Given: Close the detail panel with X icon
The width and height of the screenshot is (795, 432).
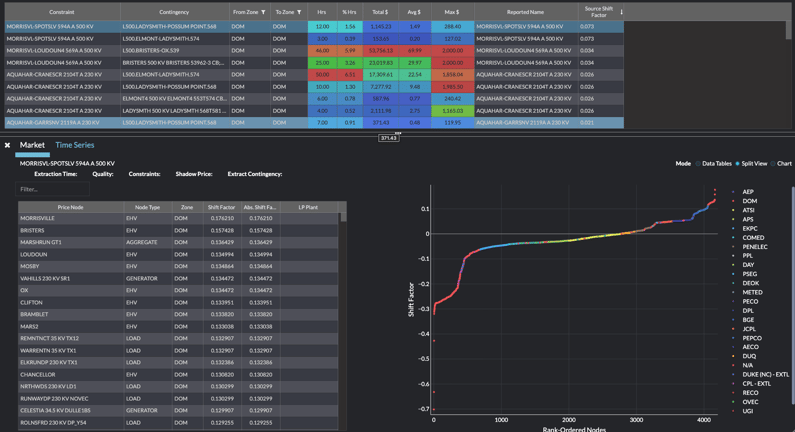Looking at the screenshot, I should (8, 145).
